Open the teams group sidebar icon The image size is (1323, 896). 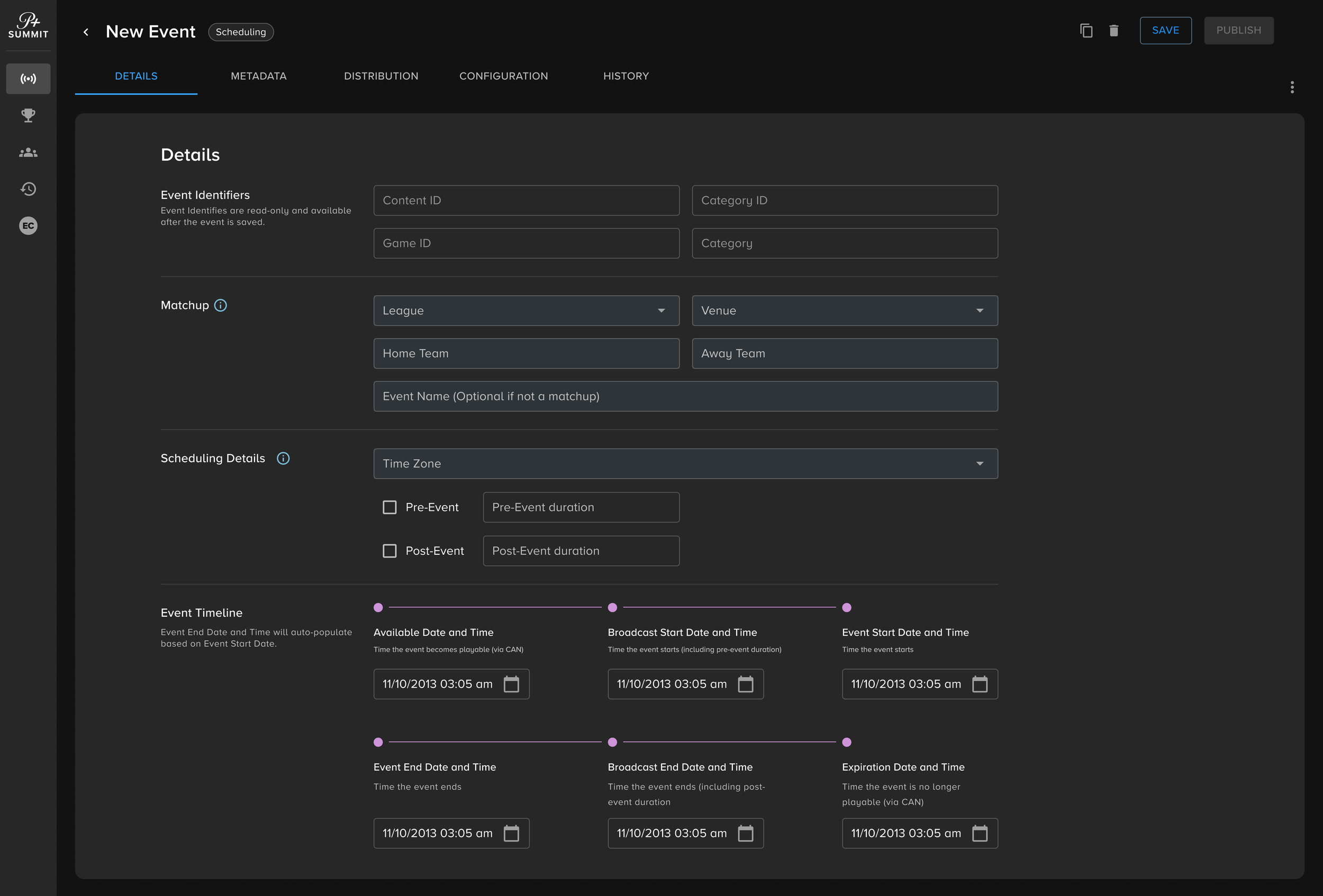pos(28,152)
